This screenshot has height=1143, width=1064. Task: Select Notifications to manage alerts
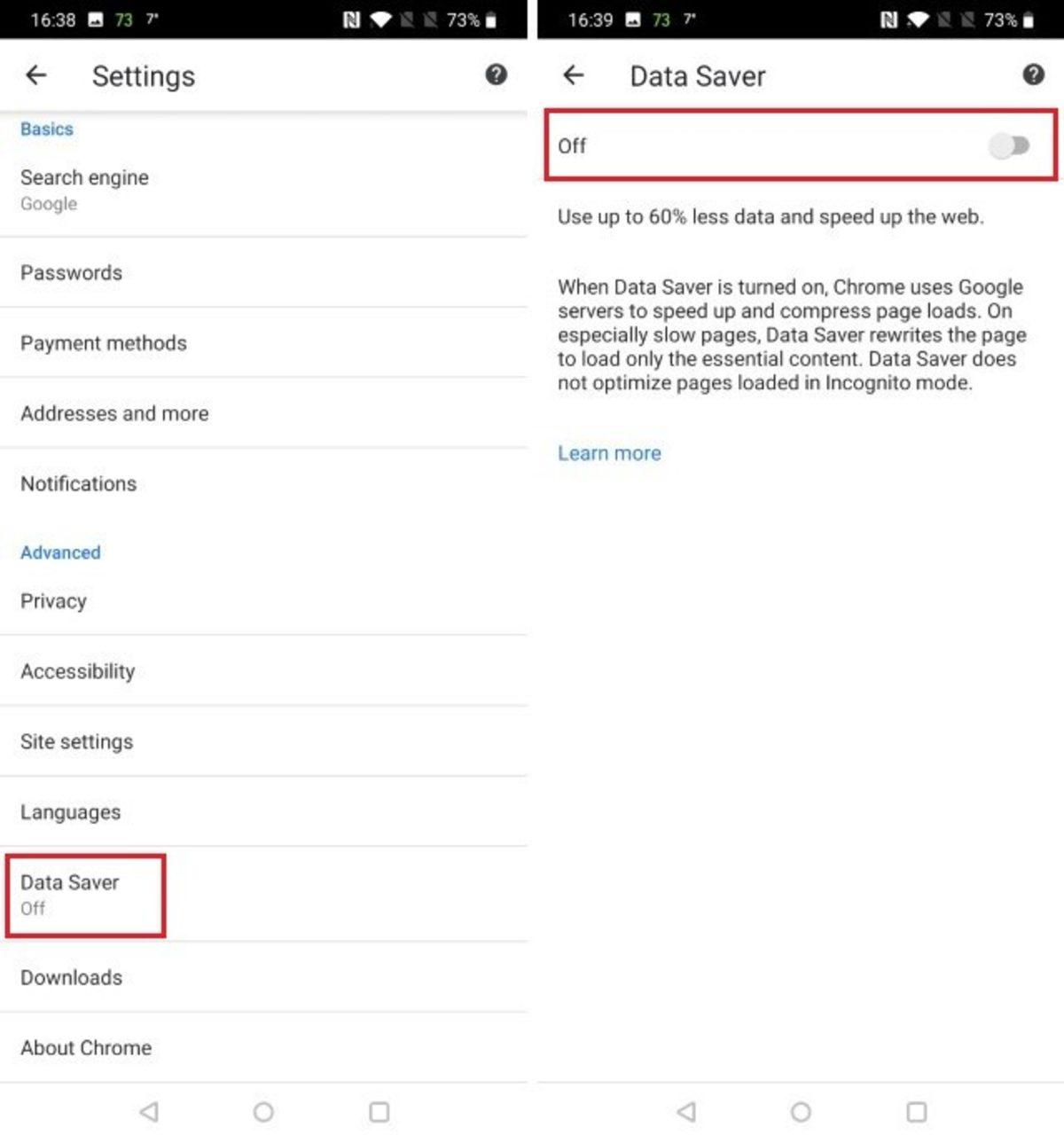(79, 483)
